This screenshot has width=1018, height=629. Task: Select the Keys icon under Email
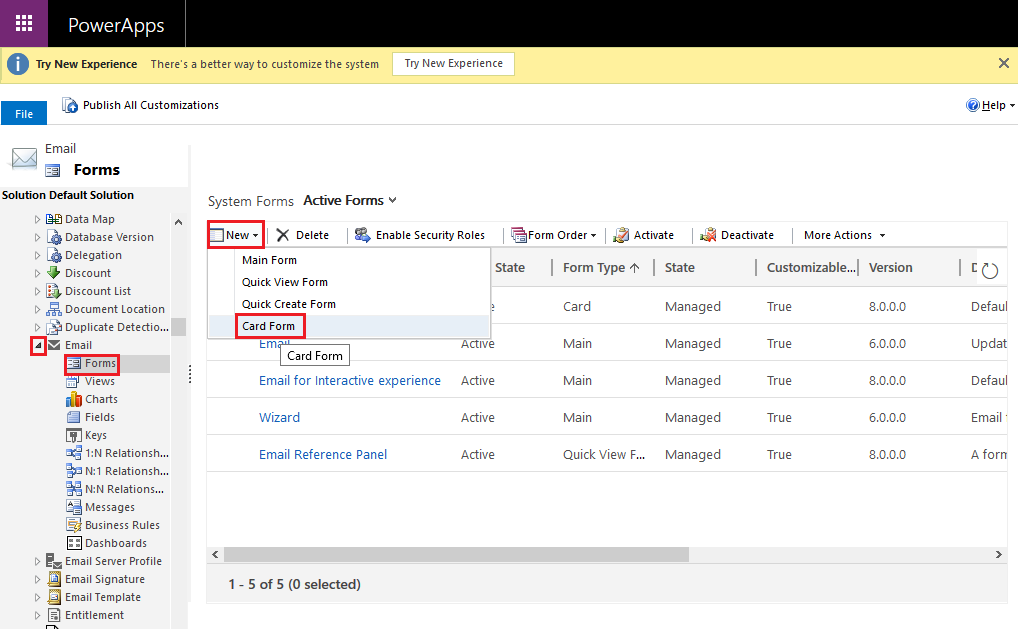(x=73, y=435)
